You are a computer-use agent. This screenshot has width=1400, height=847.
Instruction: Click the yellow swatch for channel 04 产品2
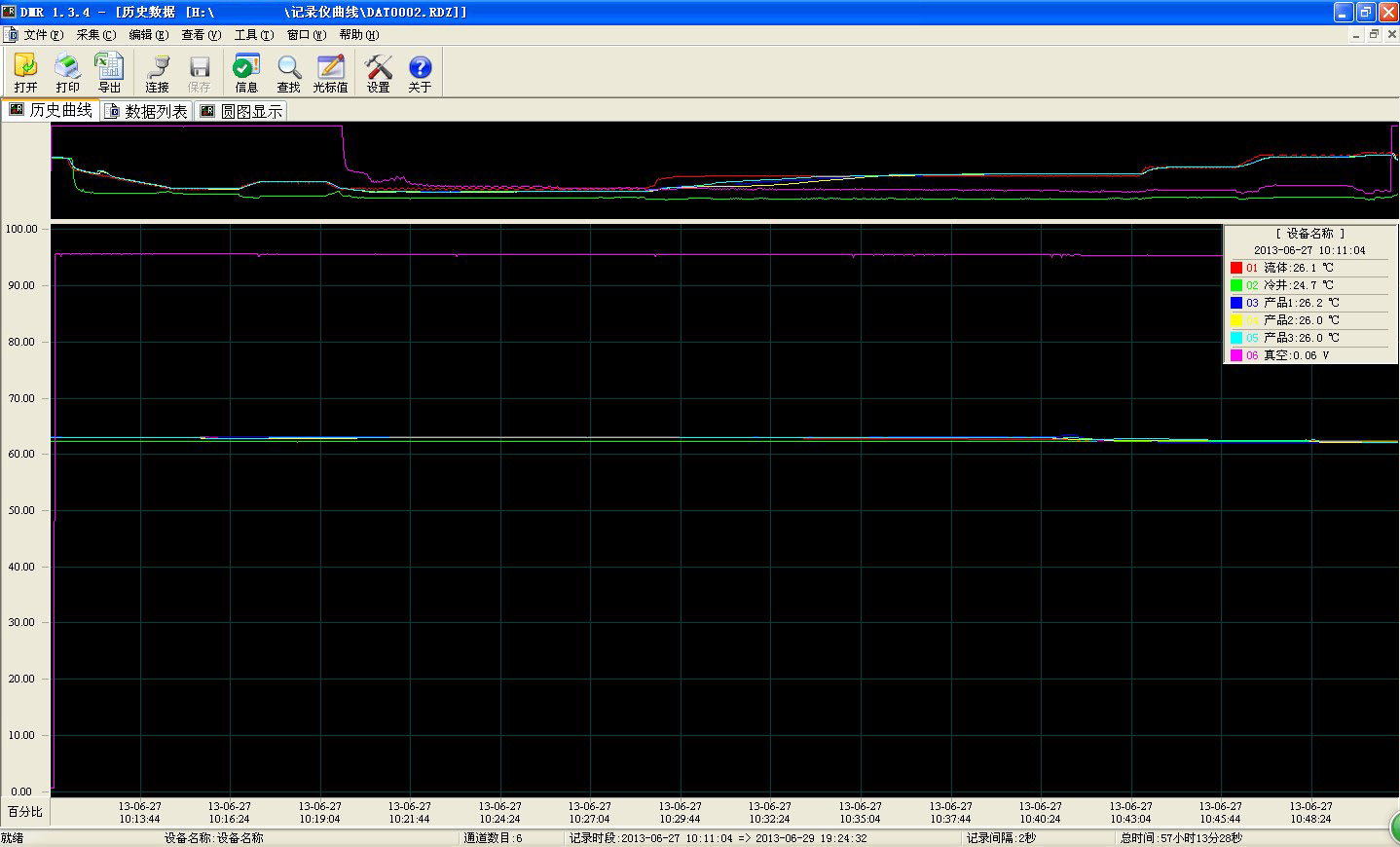click(1236, 320)
